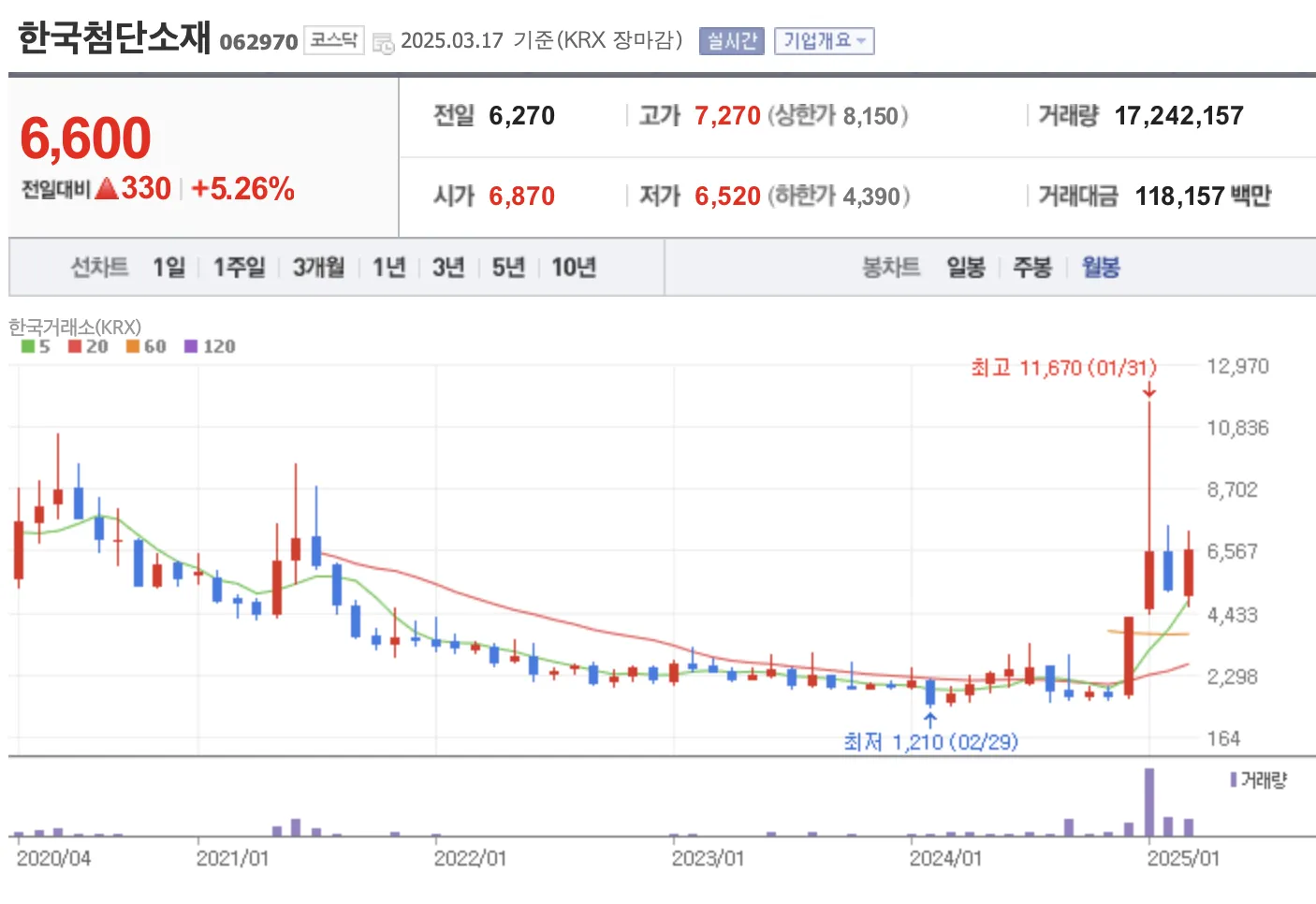Viewport: 1316px width, 904px height.
Task: Click the 8,702 y-axis price label
Action: click(1232, 489)
